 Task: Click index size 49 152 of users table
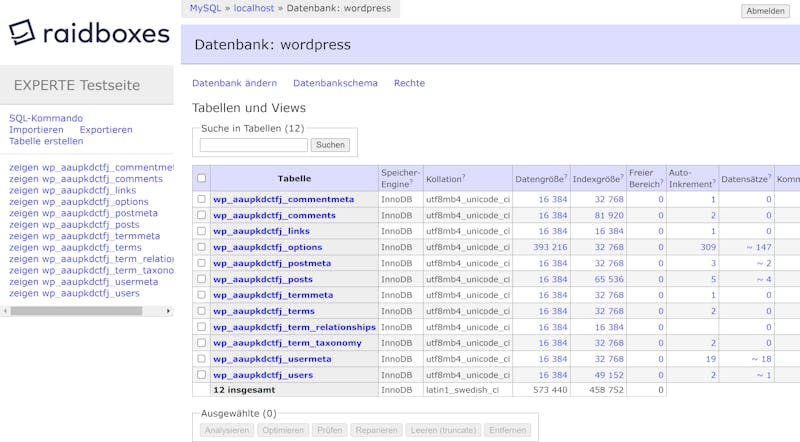(609, 375)
